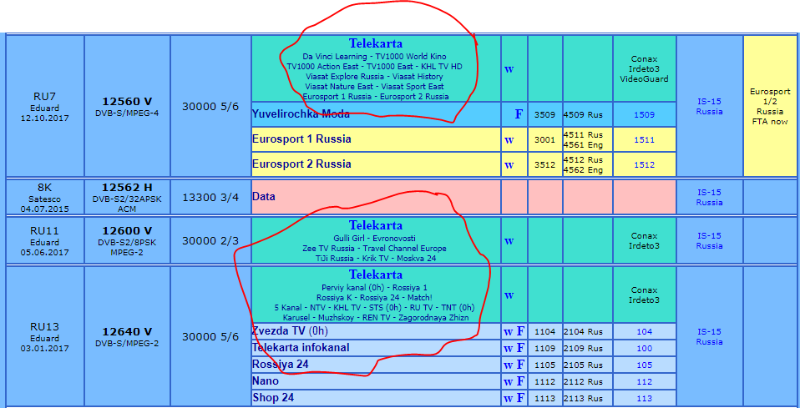The image size is (800, 408).
Task: Open the Telekarta heading above Da Vinci Learning
Action: [x=376, y=44]
